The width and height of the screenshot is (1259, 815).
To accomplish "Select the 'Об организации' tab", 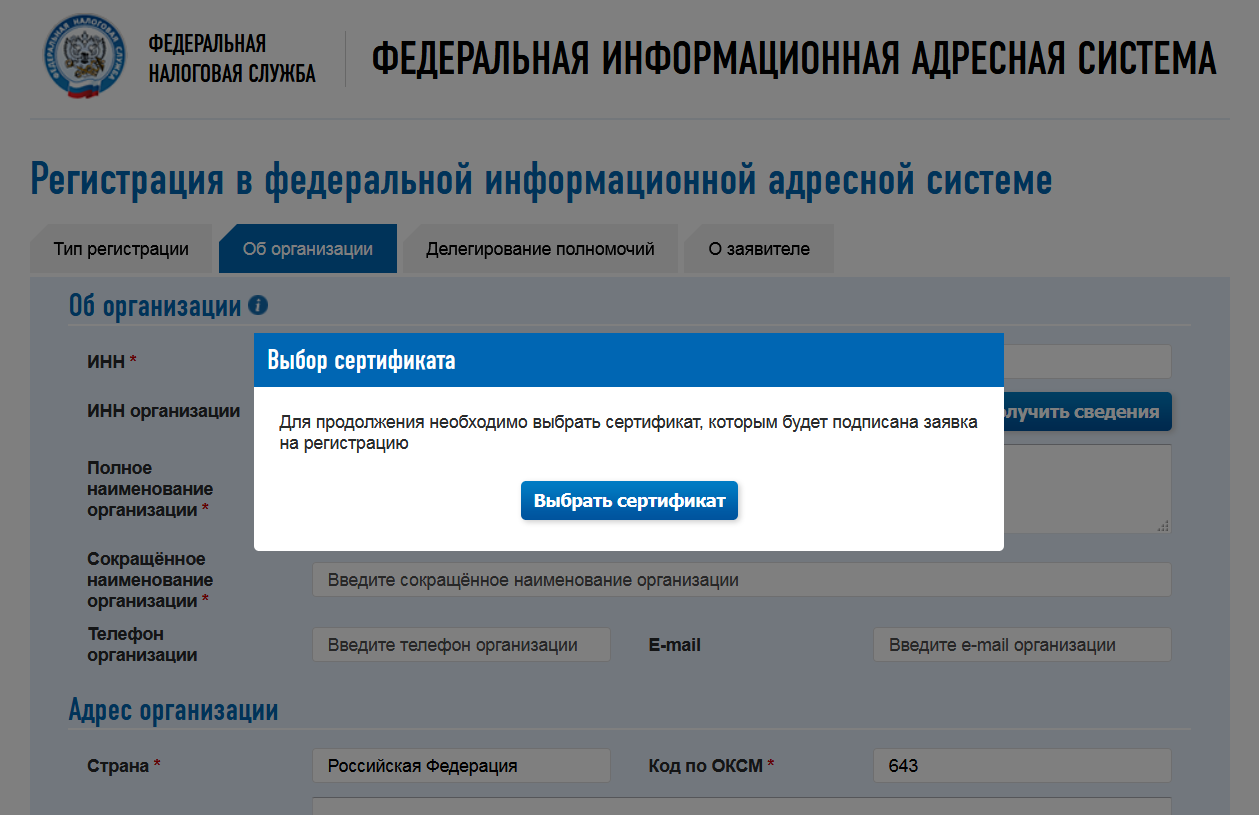I will point(308,249).
